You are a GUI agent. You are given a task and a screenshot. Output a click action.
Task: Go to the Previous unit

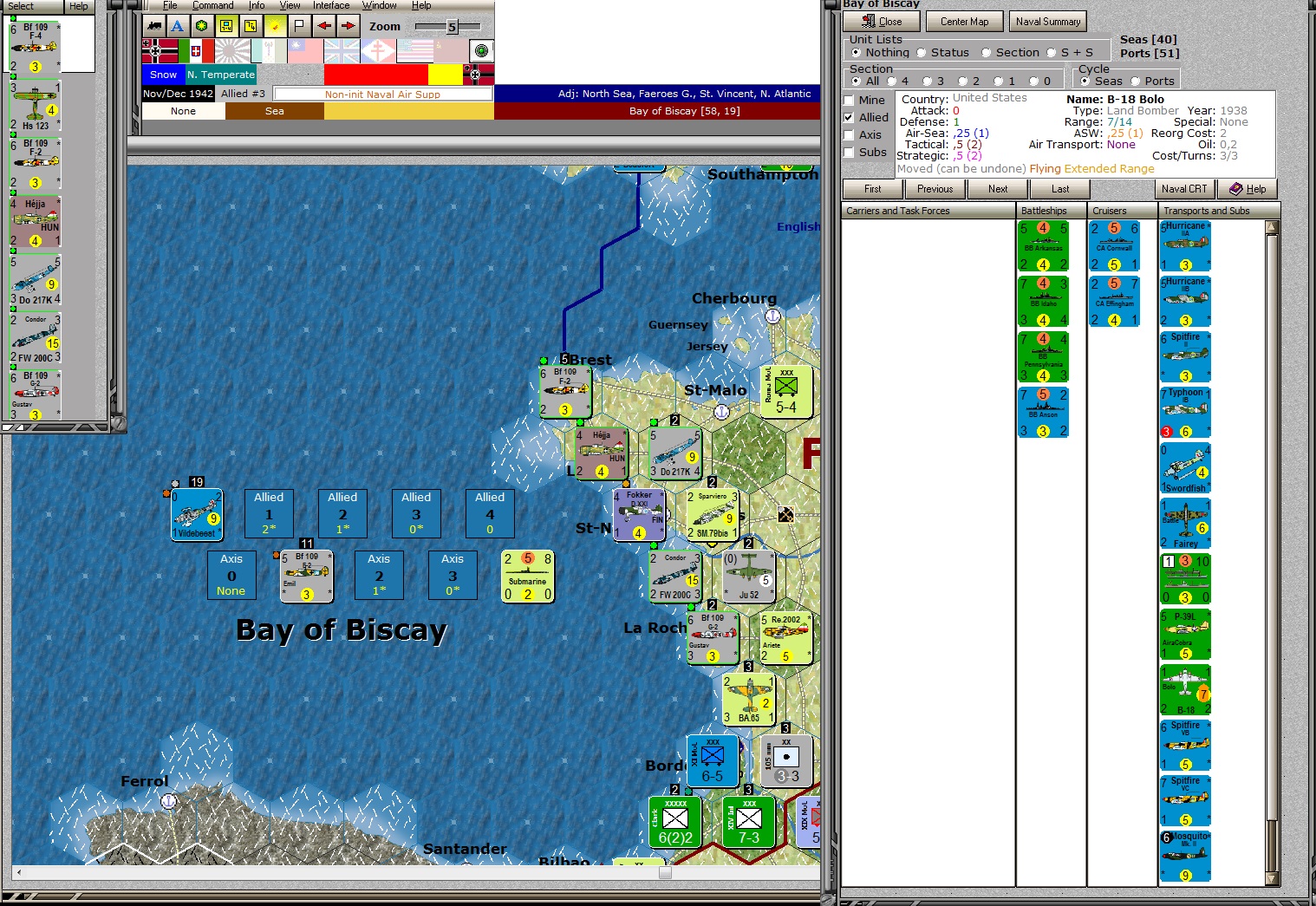point(935,189)
